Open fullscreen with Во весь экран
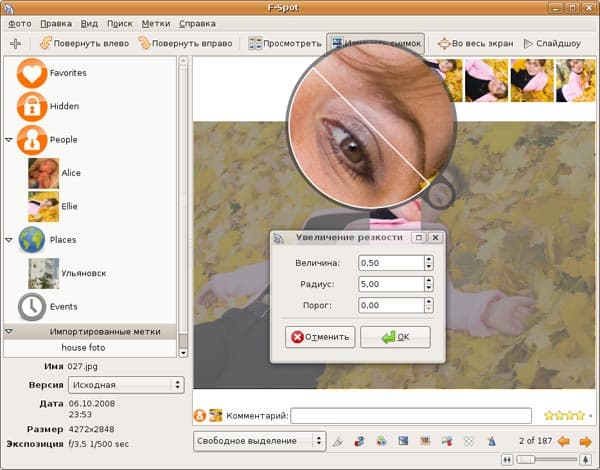The height and width of the screenshot is (470, 600). coord(476,43)
